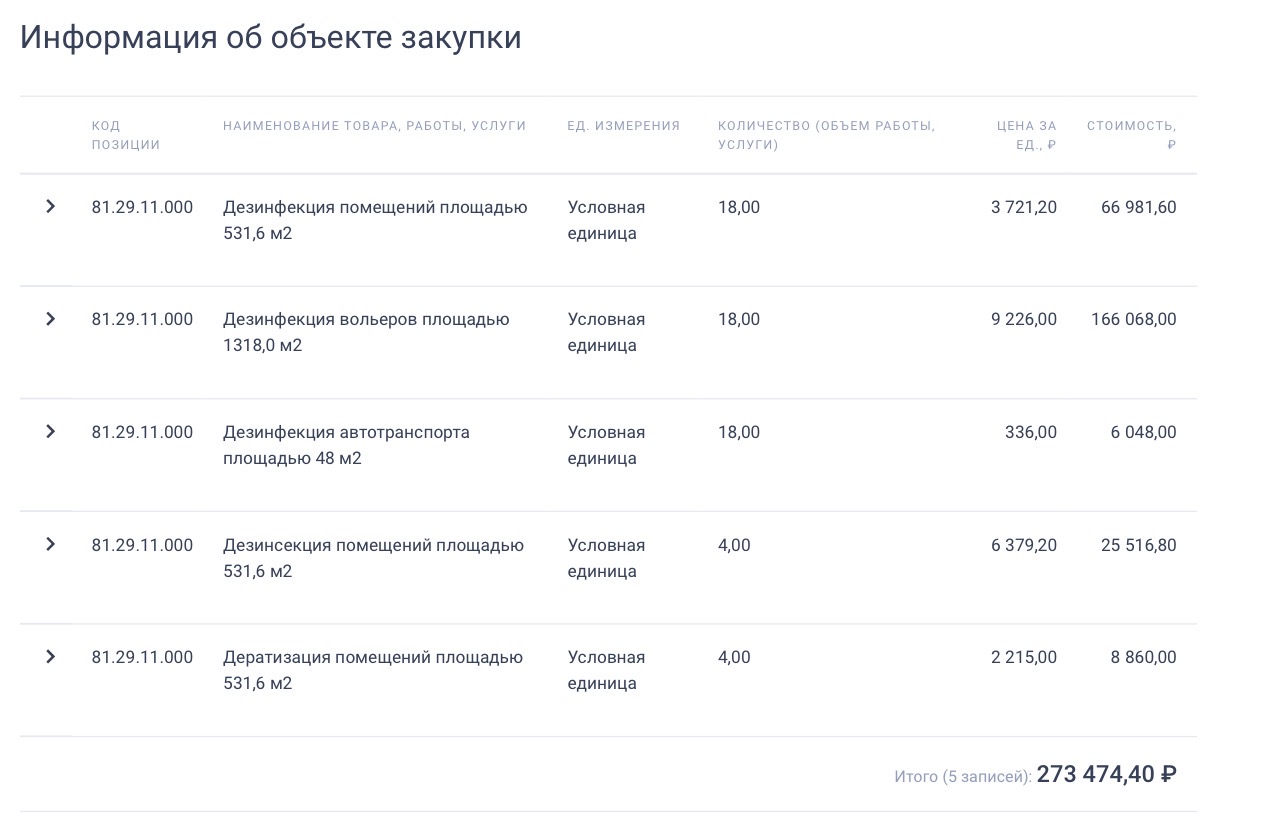Viewport: 1266px width, 833px height.
Task: Select 'Дезинсекция помещений площадью 531,6 м2' name
Action: (x=373, y=558)
